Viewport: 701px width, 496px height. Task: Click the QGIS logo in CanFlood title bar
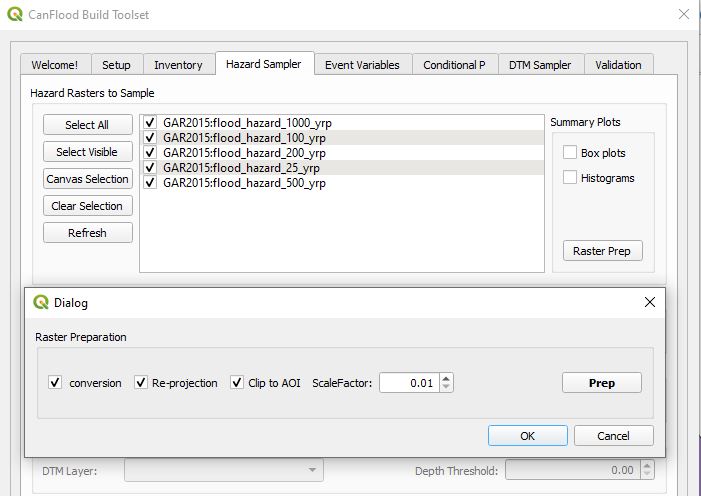[x=15, y=14]
